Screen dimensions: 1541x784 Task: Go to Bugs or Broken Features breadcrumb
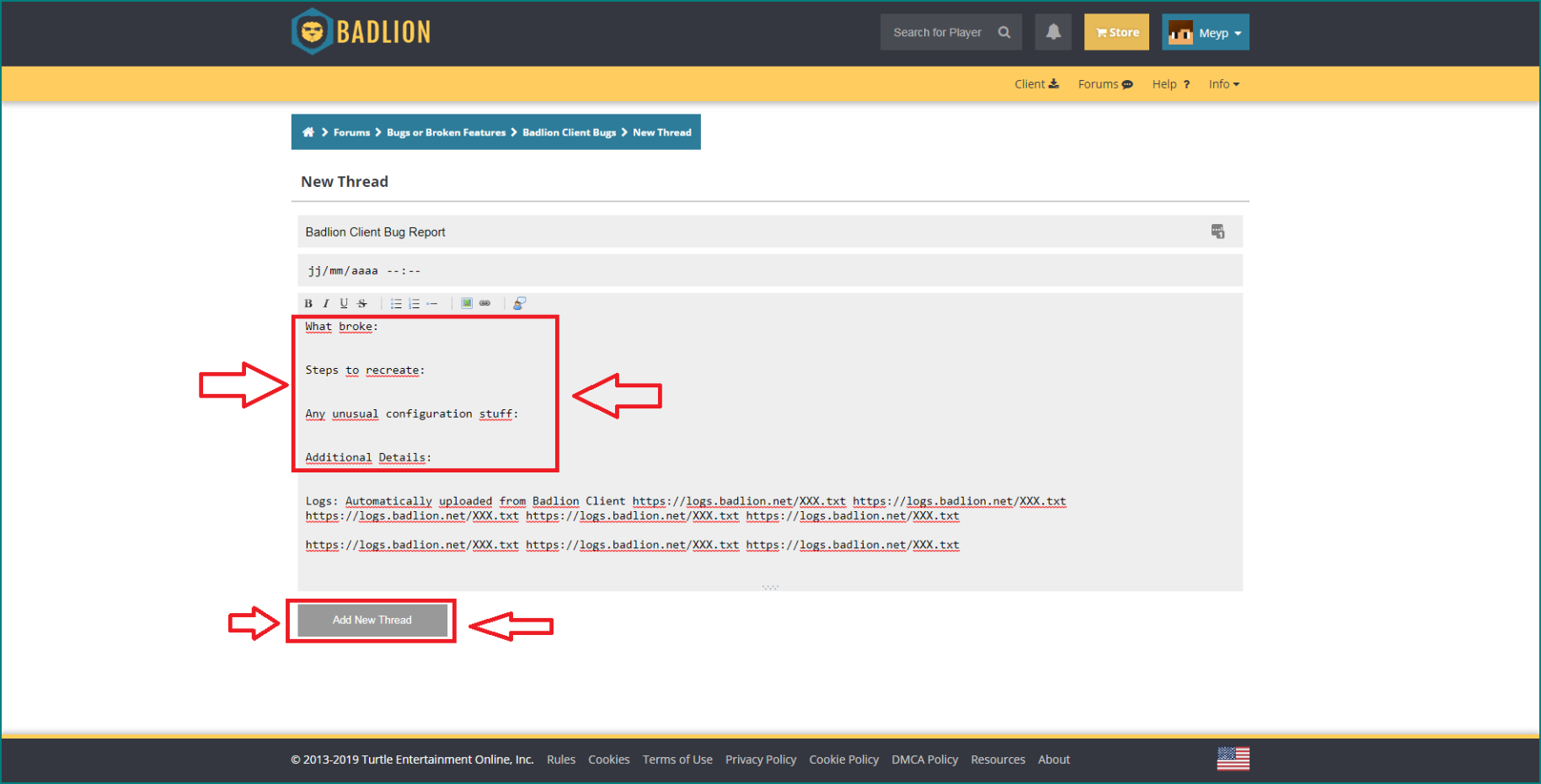(x=446, y=132)
